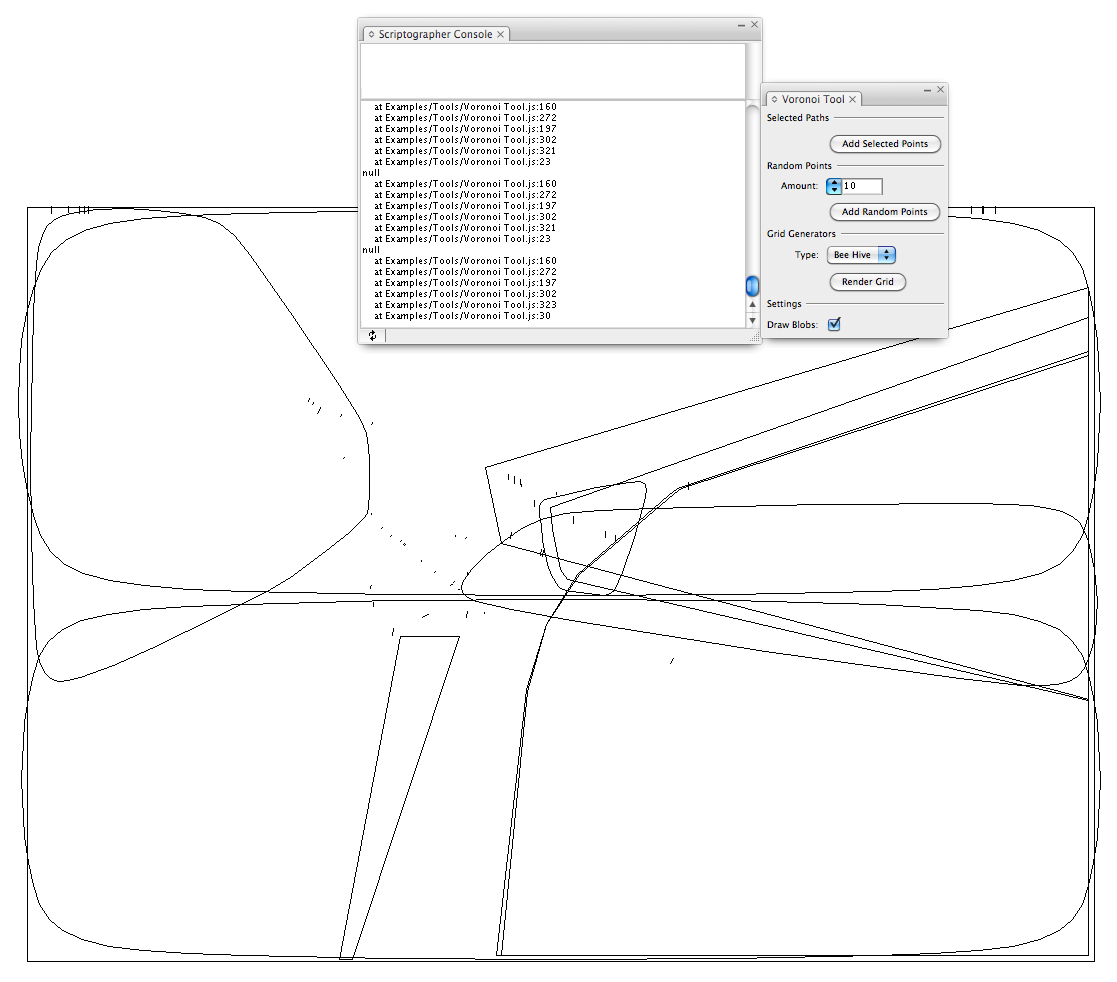Click the console scroll down arrow

(x=753, y=321)
